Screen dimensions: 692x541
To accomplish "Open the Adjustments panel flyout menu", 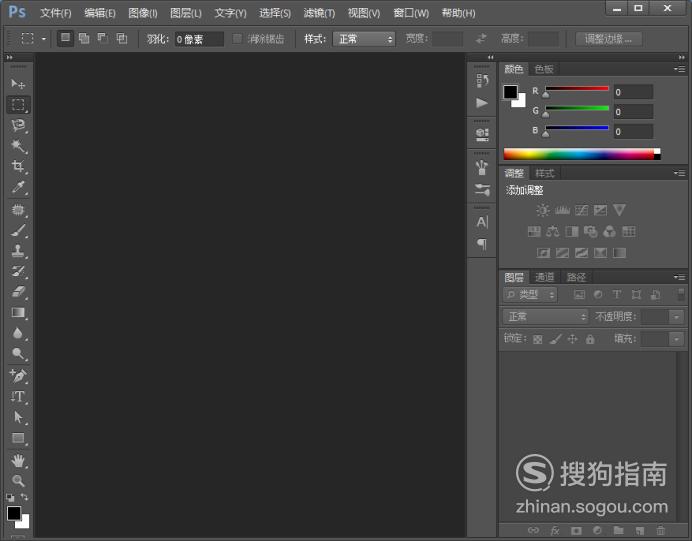I will click(680, 173).
